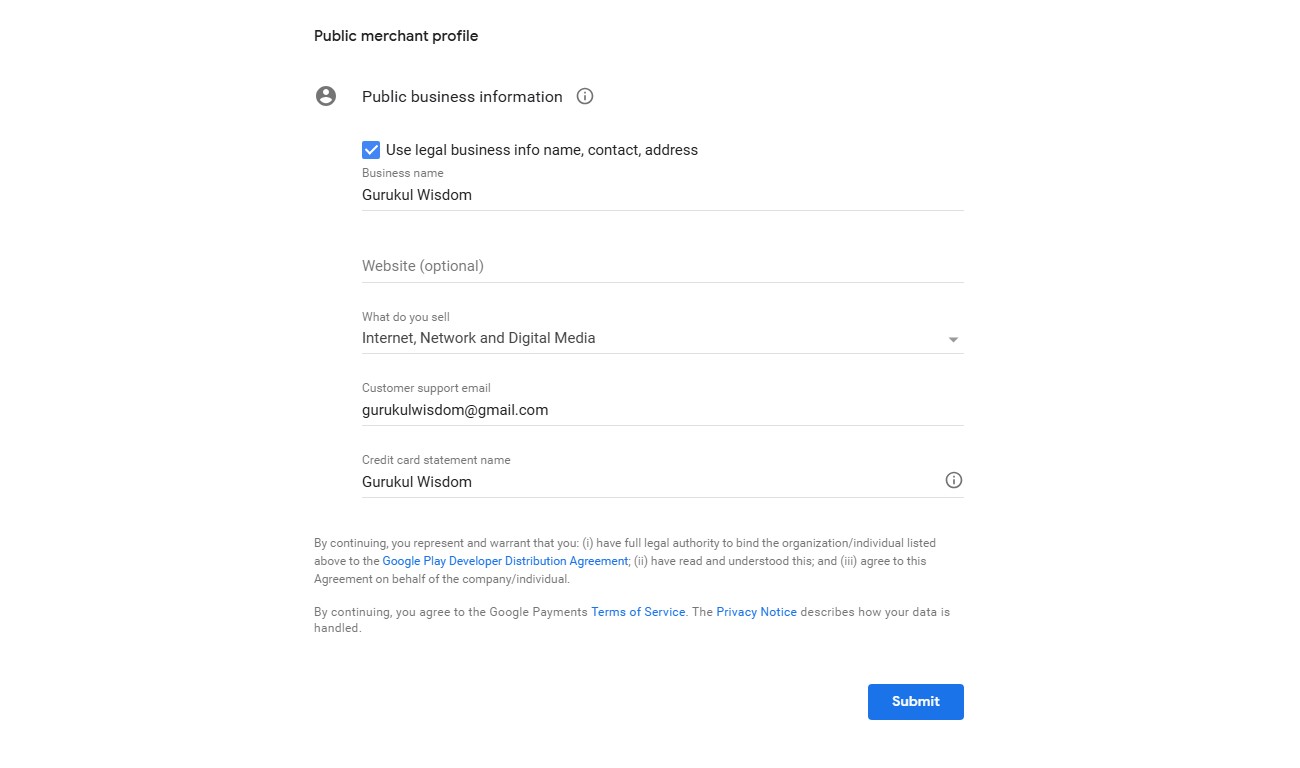The image size is (1300, 768).
Task: Click info icon beside Public business information
Action: [586, 97]
